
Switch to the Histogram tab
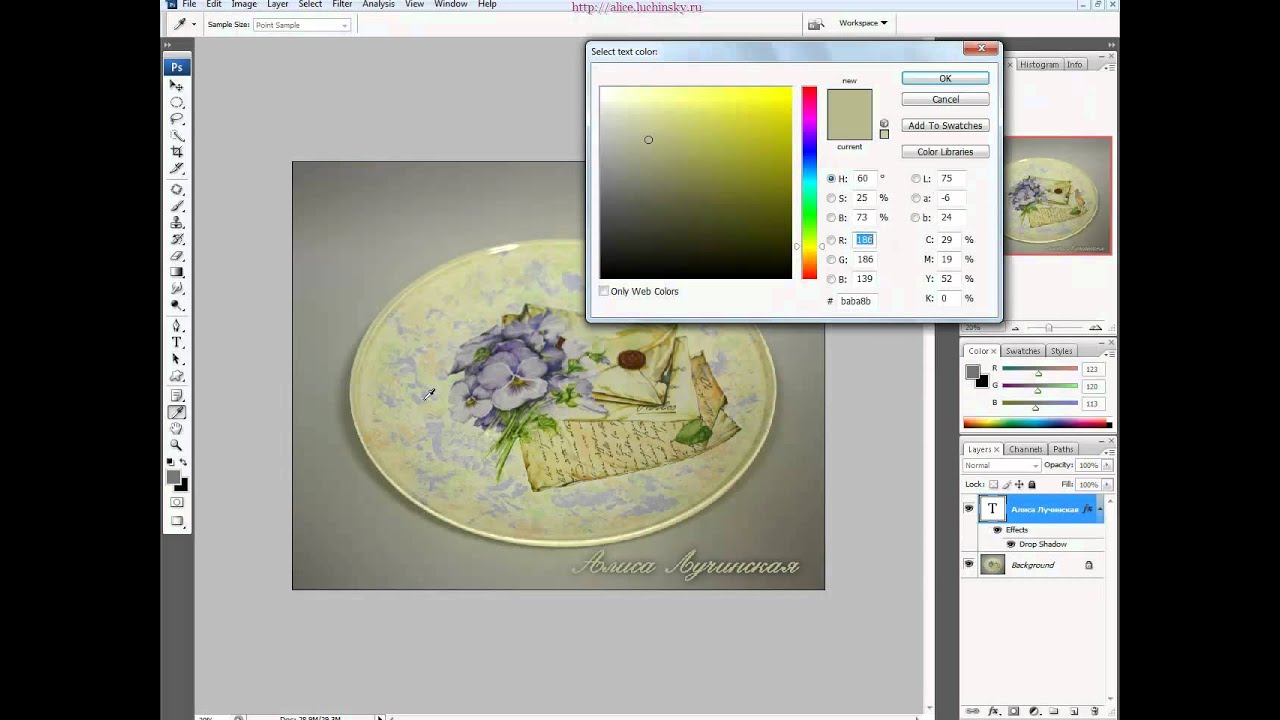[1039, 65]
